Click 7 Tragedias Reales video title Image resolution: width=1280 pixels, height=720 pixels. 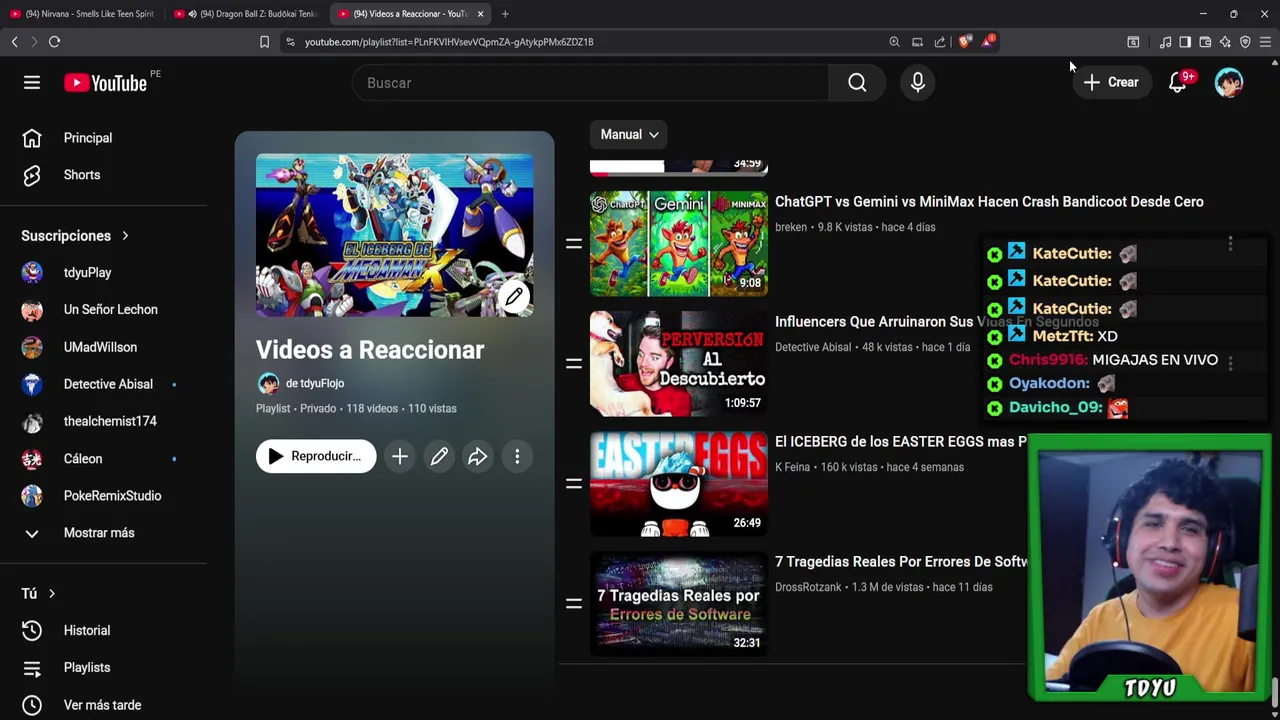point(901,562)
